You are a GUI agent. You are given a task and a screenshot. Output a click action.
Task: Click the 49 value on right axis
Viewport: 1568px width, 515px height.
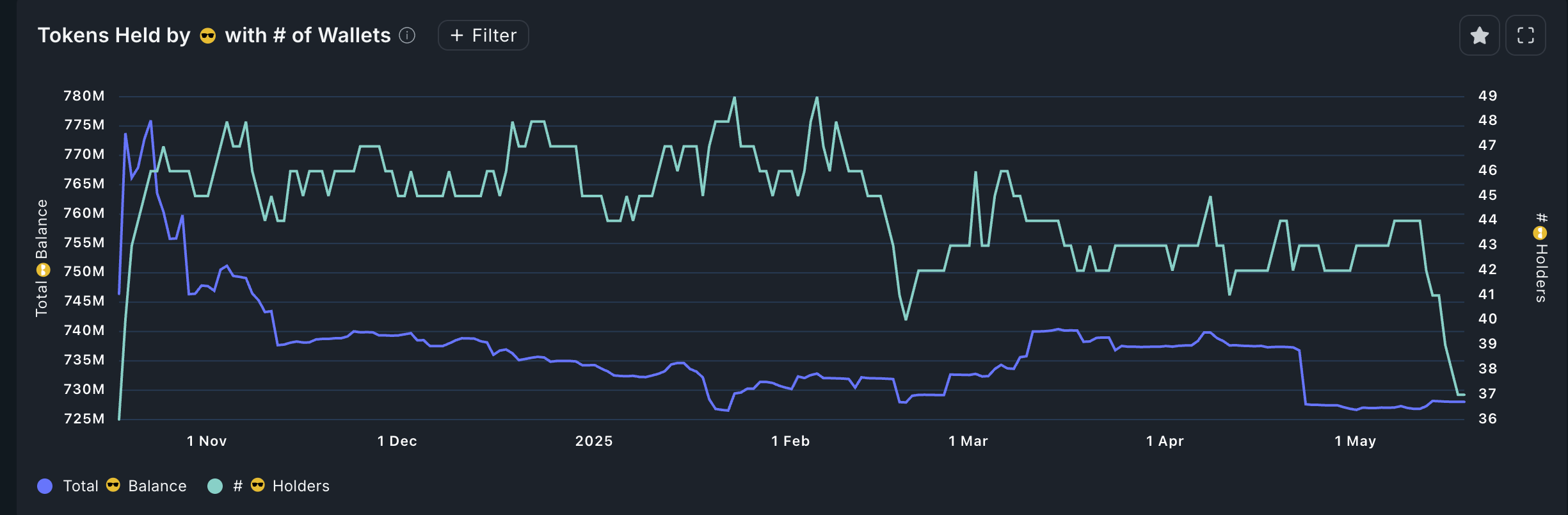(x=1487, y=96)
